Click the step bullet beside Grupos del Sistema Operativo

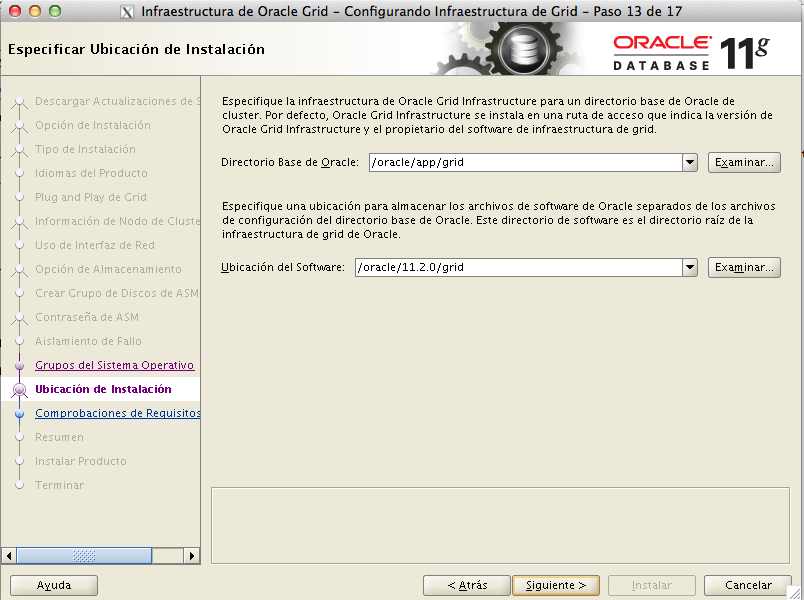(19, 366)
